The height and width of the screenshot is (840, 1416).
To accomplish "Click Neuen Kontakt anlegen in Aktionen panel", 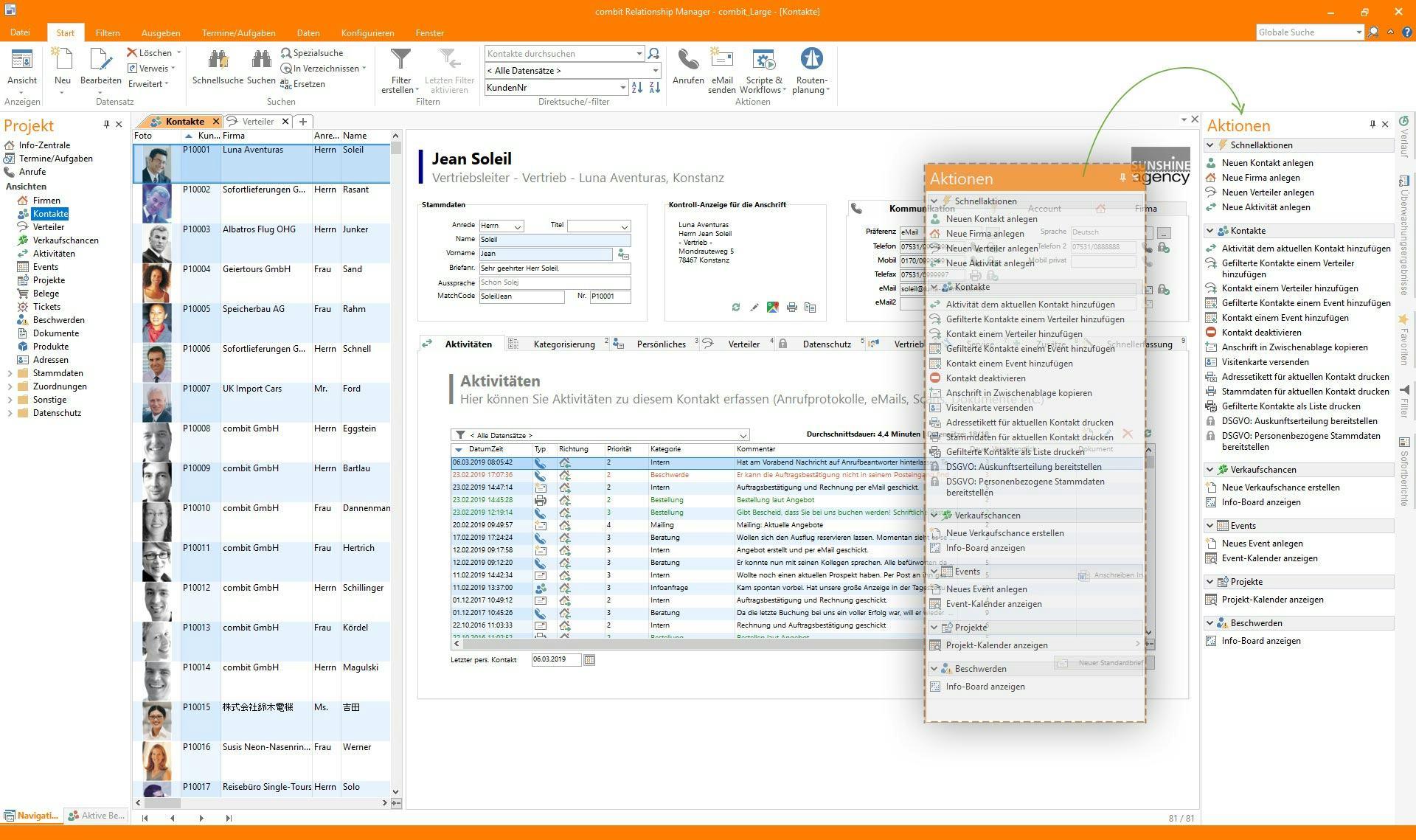I will (1267, 163).
